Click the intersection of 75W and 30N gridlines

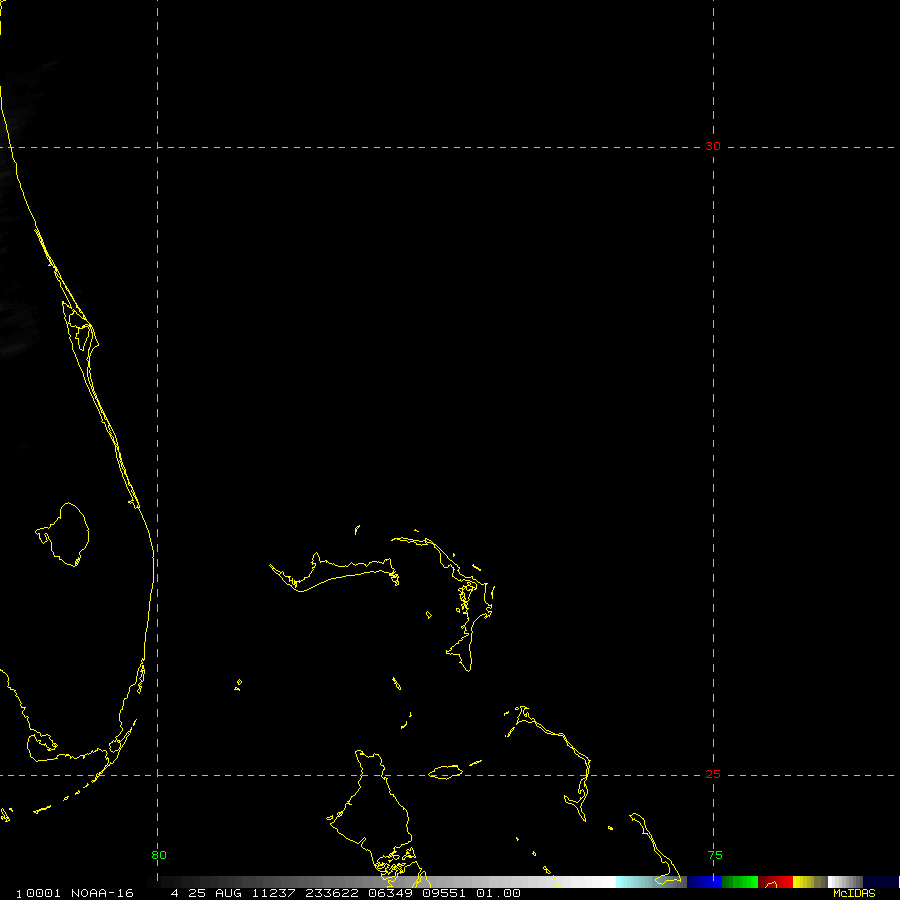pyautogui.click(x=712, y=147)
